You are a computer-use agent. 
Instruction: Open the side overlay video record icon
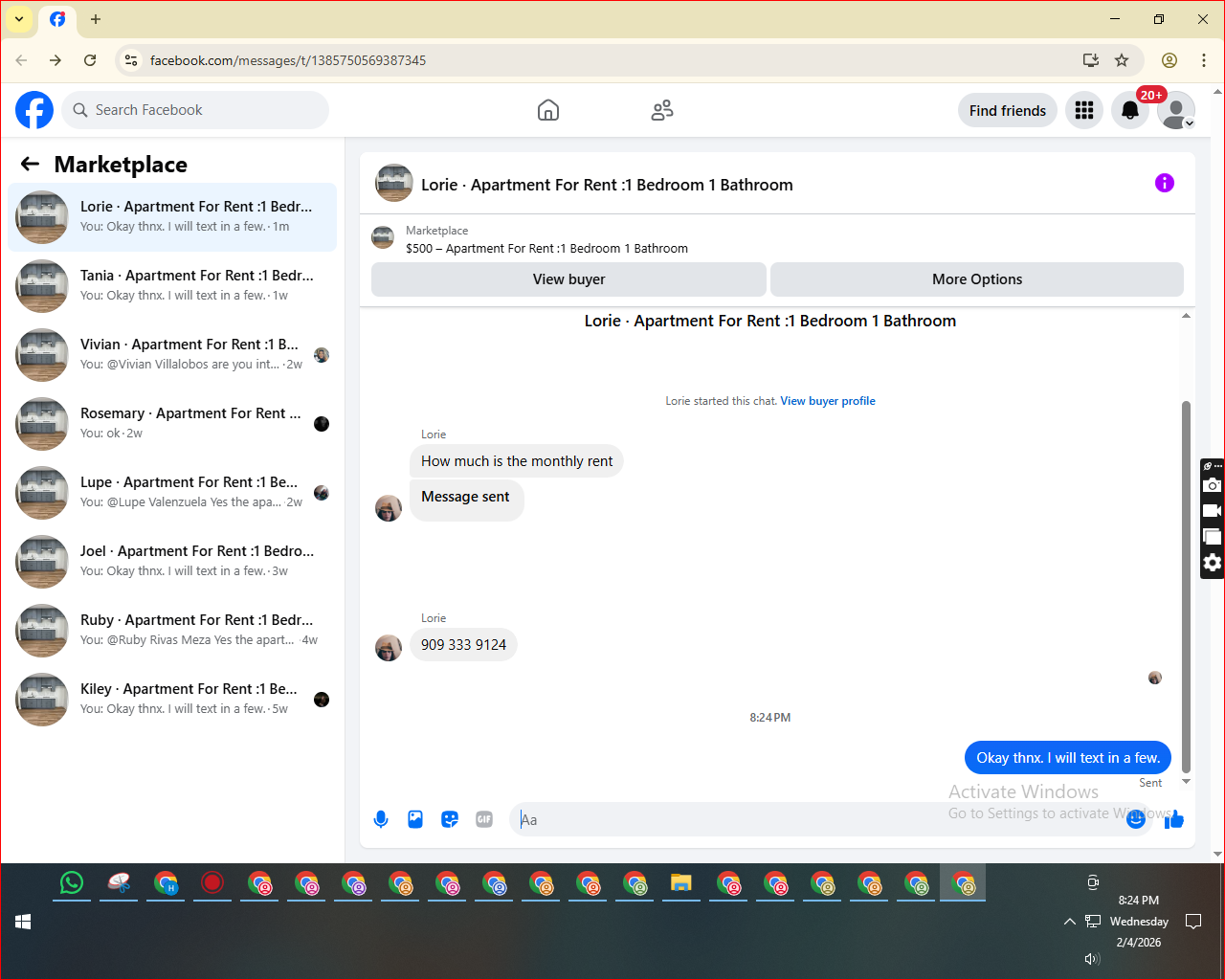1213,511
